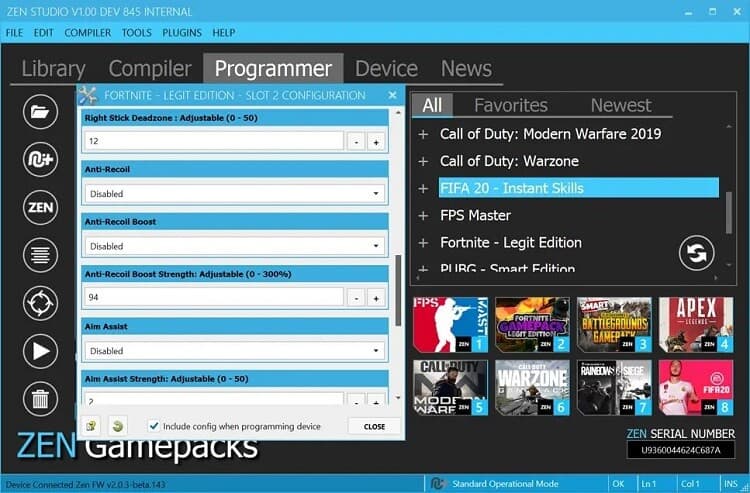
Task: Click the round ZEN icon in sidebar
Action: coord(40,207)
